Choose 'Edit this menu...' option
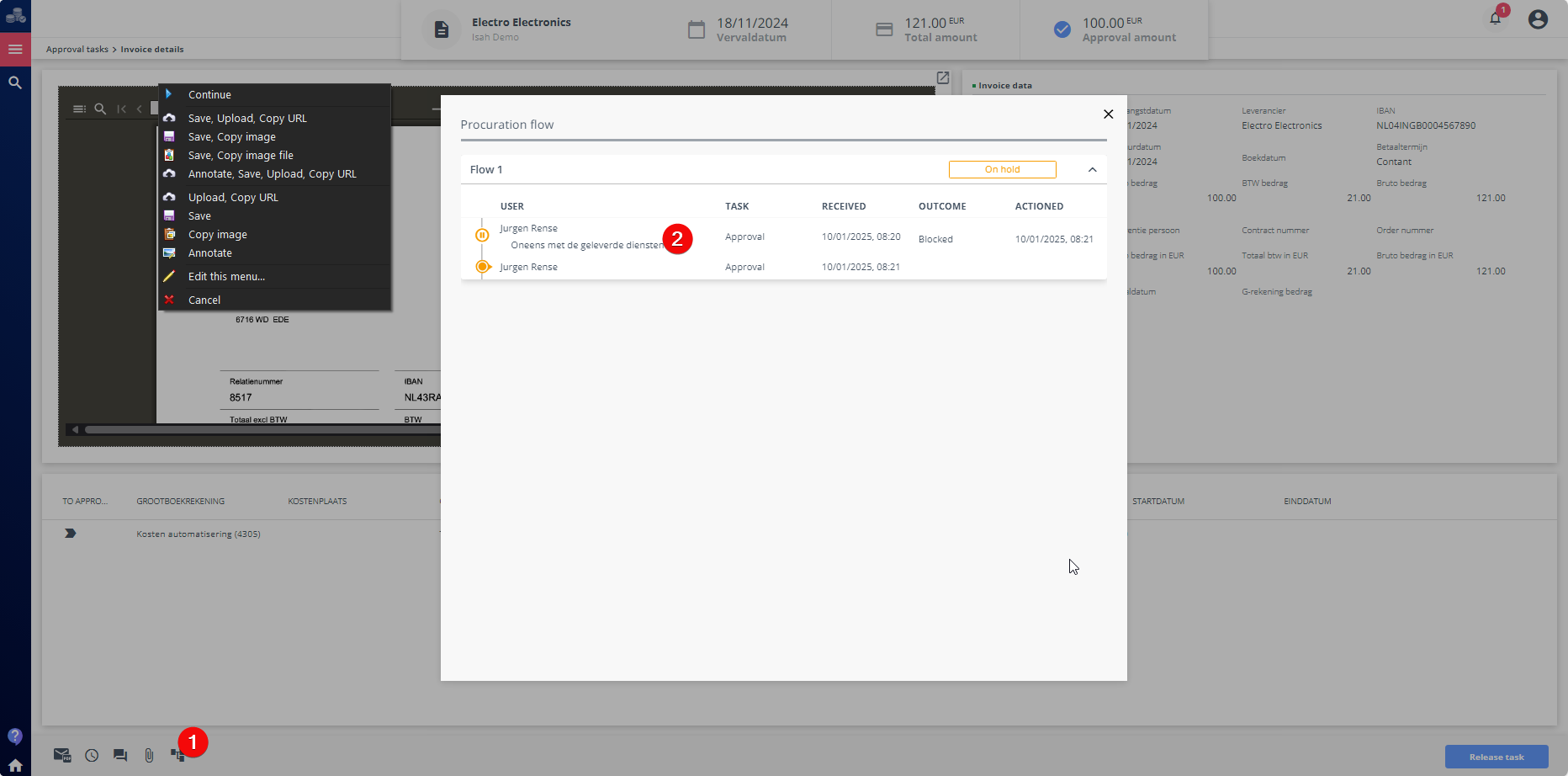Image resolution: width=1568 pixels, height=776 pixels. pos(226,277)
